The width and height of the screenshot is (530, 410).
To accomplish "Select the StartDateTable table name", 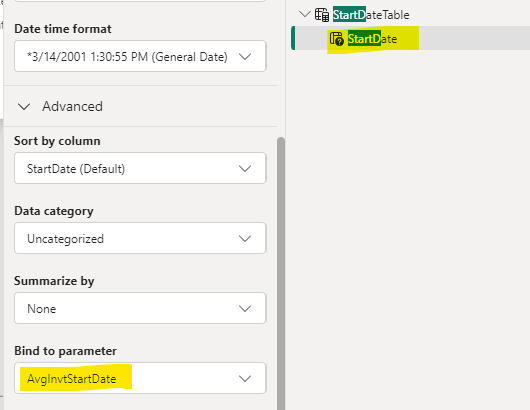I will (x=371, y=15).
